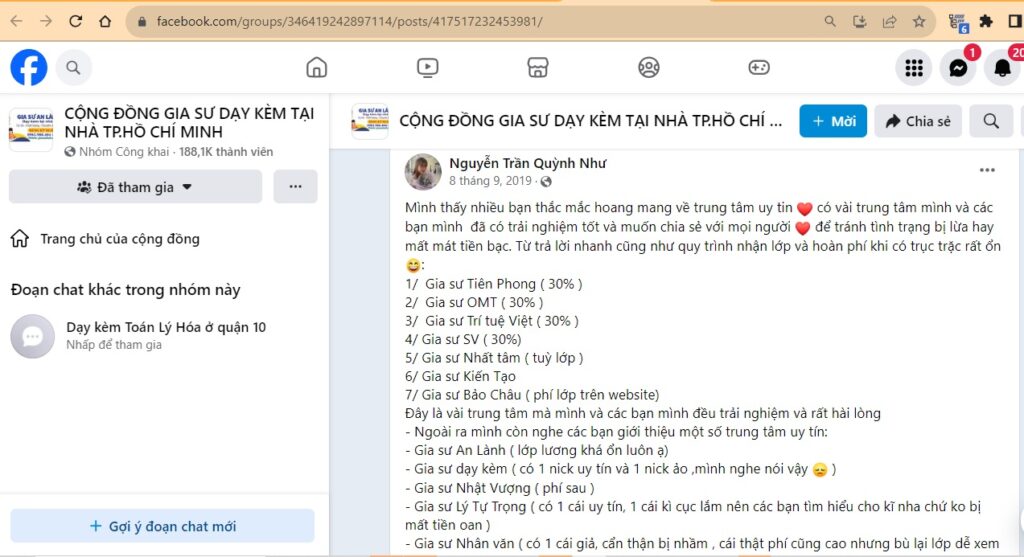
Task: Click the '+ Mời' invite button
Action: 833,121
